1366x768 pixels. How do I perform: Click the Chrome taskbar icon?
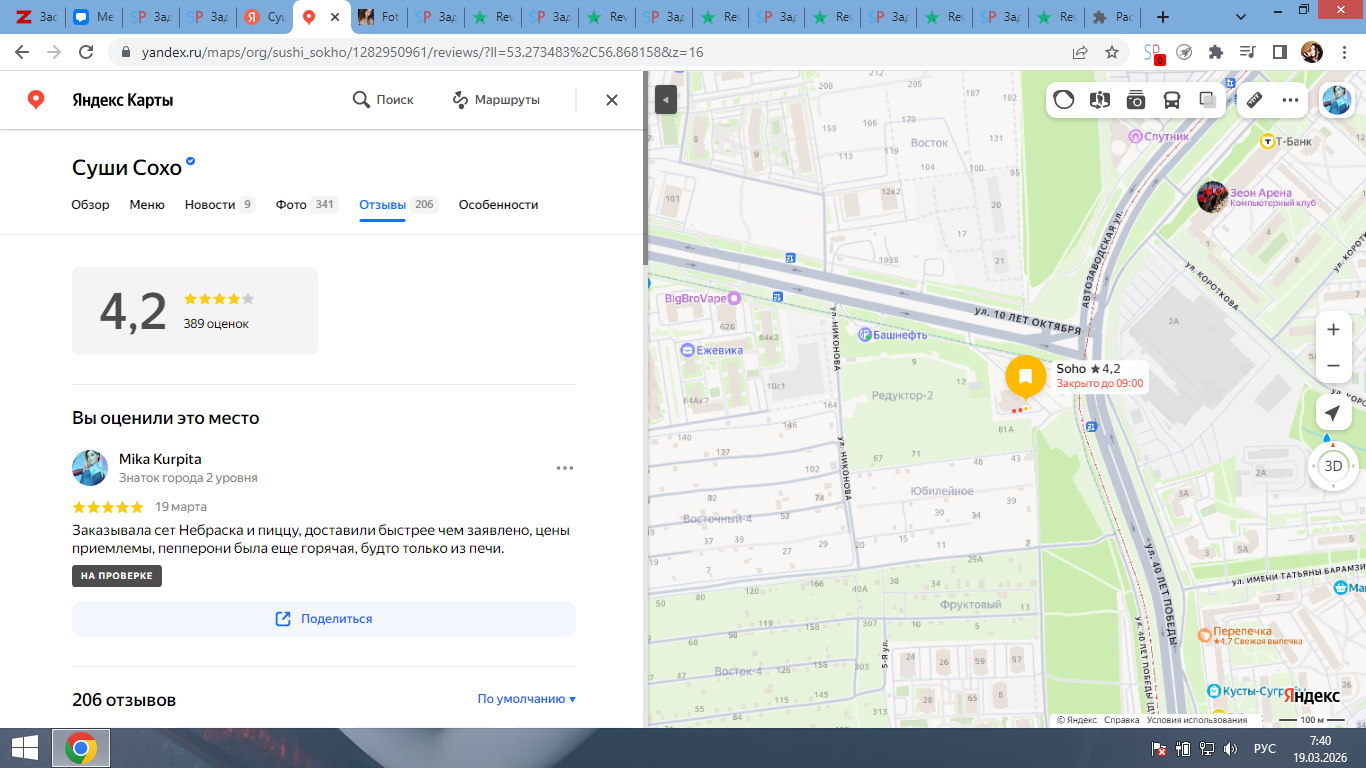(81, 748)
